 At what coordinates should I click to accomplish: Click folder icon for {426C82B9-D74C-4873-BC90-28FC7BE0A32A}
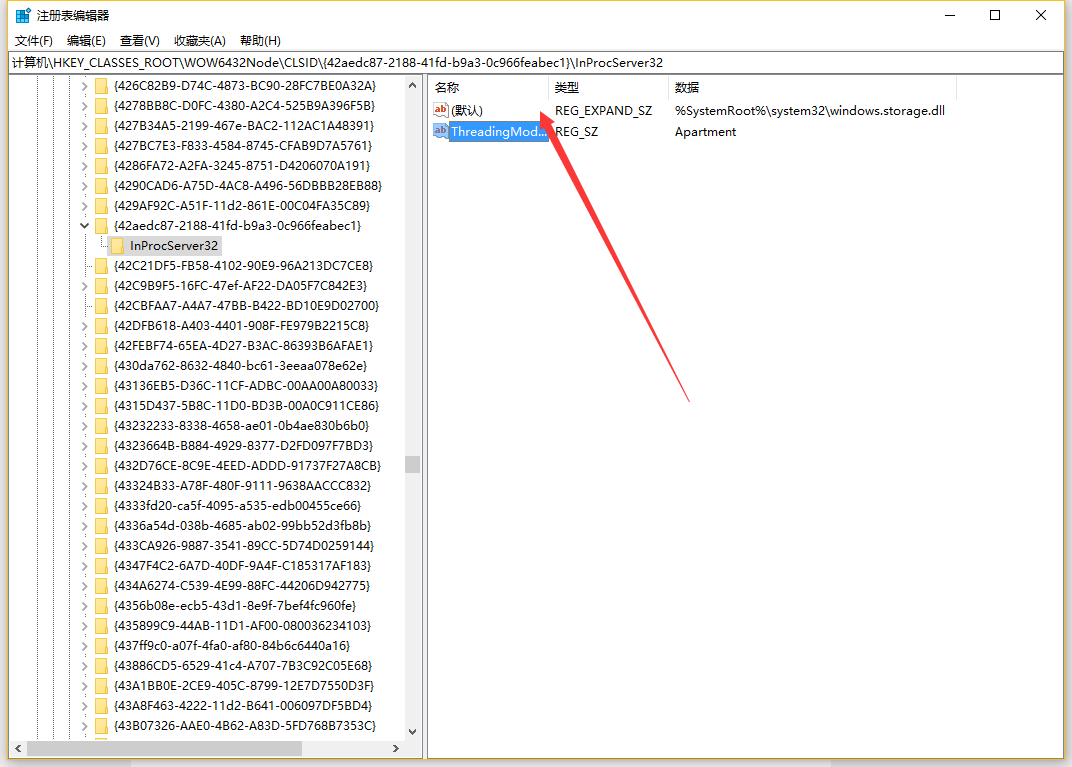tap(101, 86)
